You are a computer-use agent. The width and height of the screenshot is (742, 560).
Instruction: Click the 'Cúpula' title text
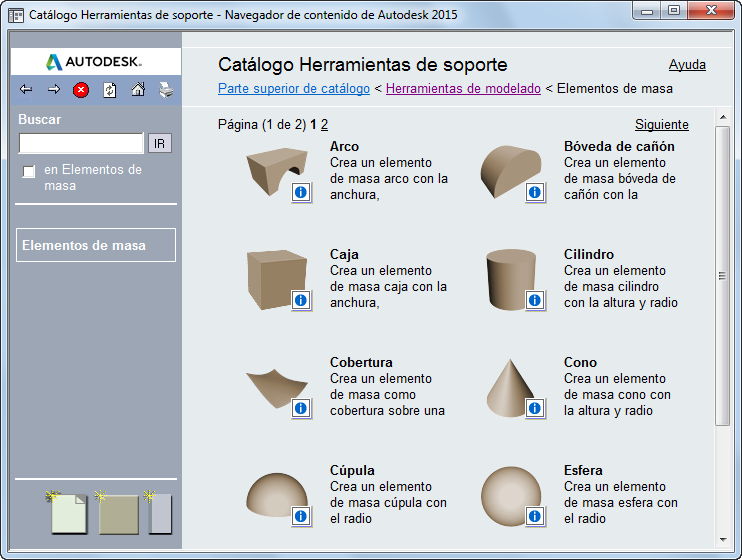(352, 471)
